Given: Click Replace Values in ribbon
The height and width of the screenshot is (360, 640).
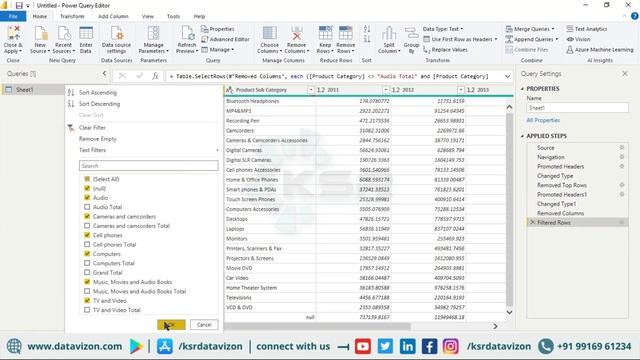Looking at the screenshot, I should pyautogui.click(x=445, y=50).
